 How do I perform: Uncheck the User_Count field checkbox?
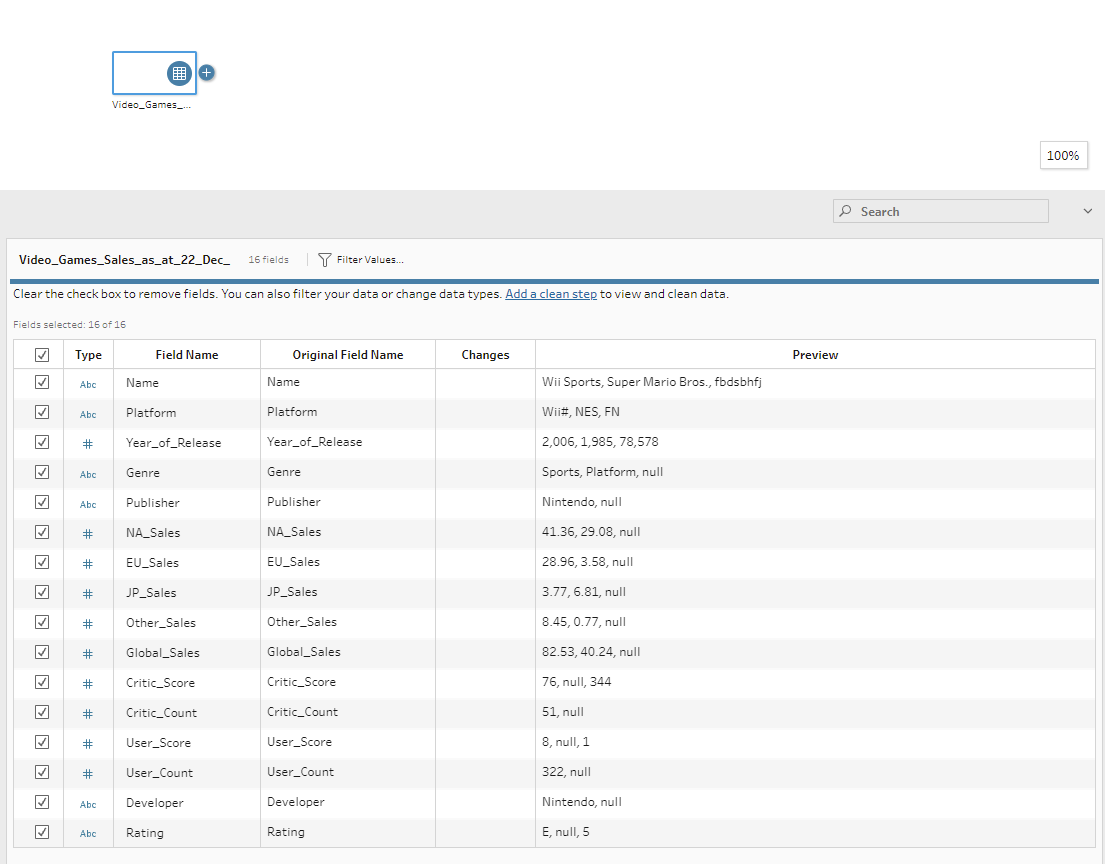(42, 772)
